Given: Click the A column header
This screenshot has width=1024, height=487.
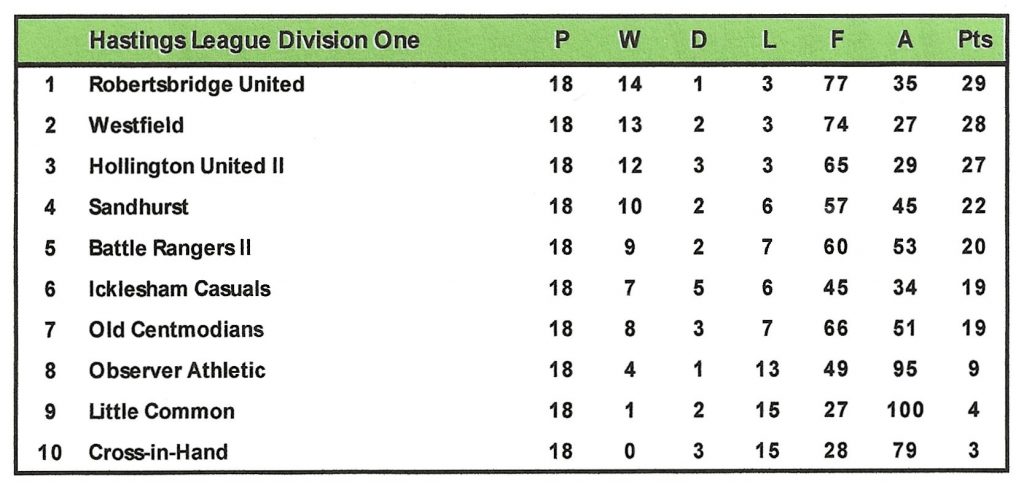Looking at the screenshot, I should 905,41.
